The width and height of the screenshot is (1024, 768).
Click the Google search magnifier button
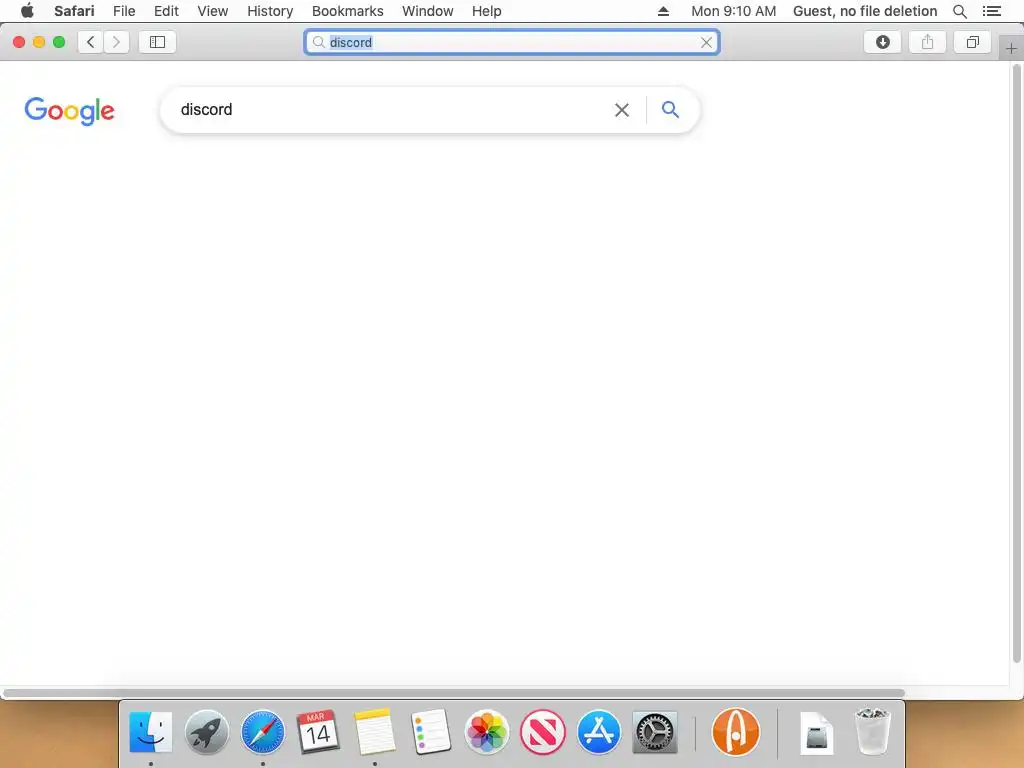pyautogui.click(x=670, y=110)
